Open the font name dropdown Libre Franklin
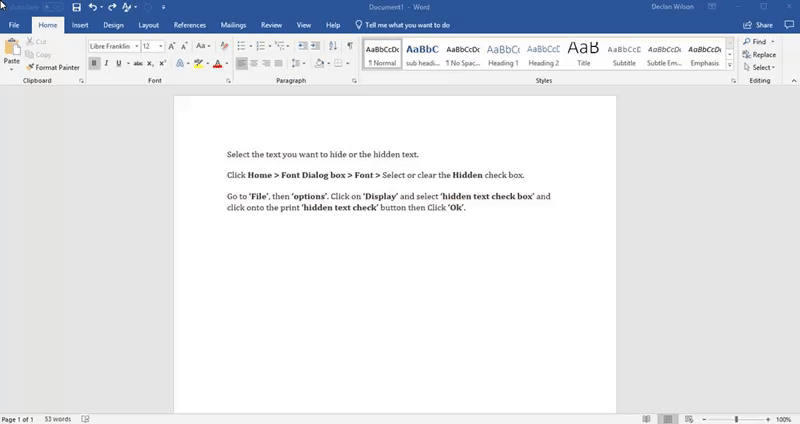The width and height of the screenshot is (800, 424). click(x=112, y=46)
